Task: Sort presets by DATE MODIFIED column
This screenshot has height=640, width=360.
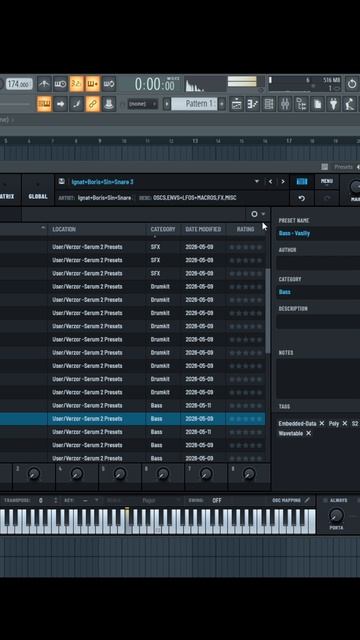Action: [203, 229]
